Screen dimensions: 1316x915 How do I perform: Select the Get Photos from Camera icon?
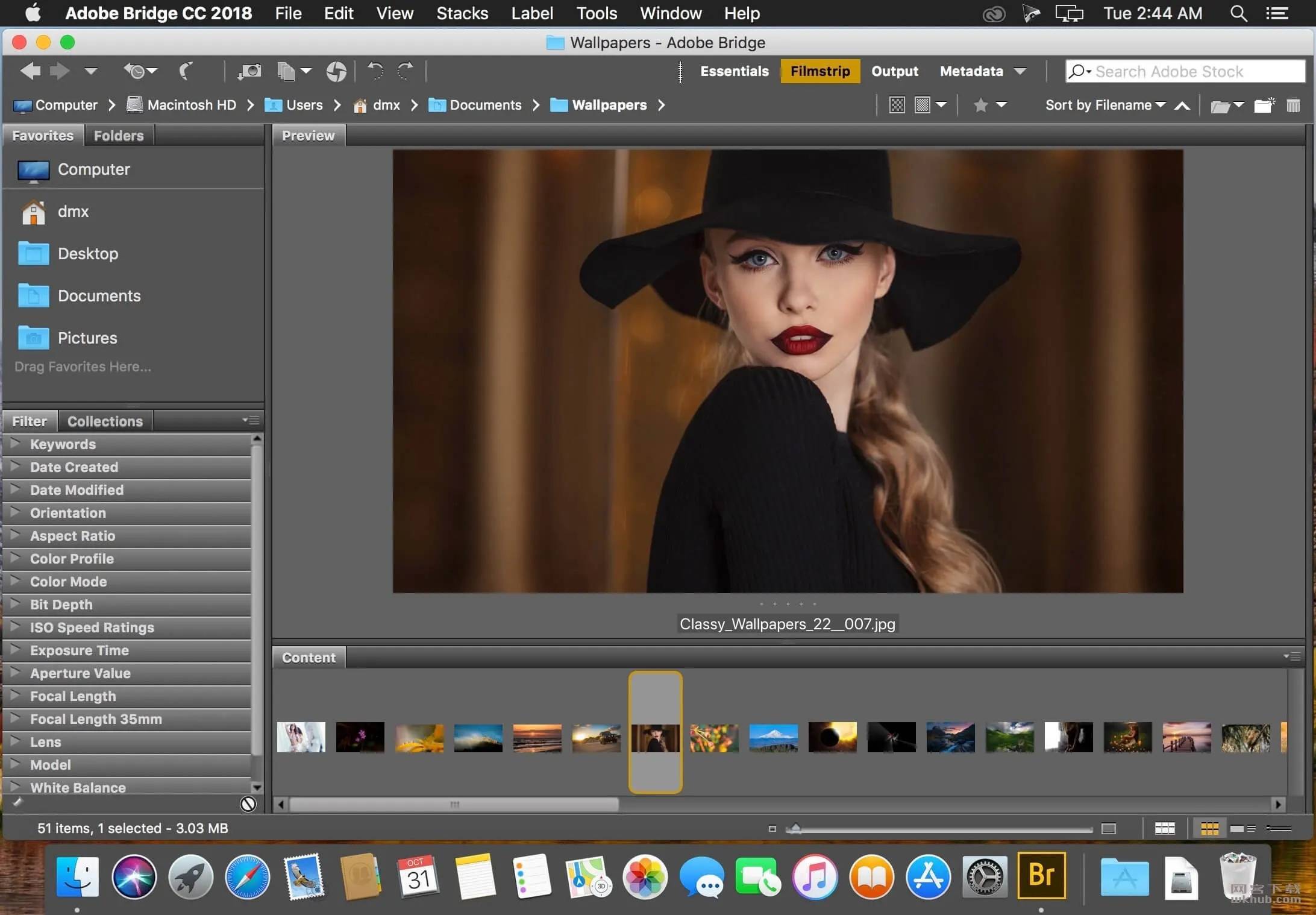coord(249,72)
